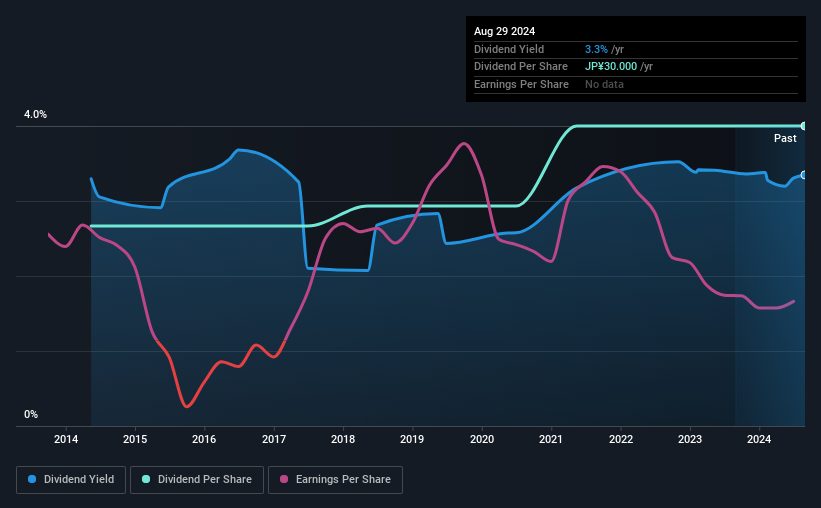Click the 'Past' label in the chart
The image size is (821, 508).
[x=785, y=138]
